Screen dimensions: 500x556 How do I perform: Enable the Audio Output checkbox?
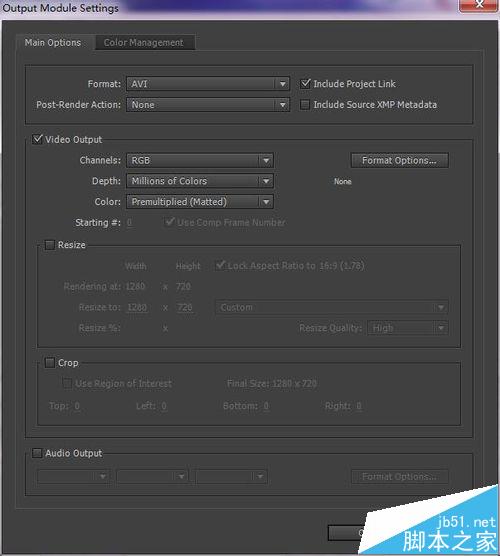tap(37, 453)
